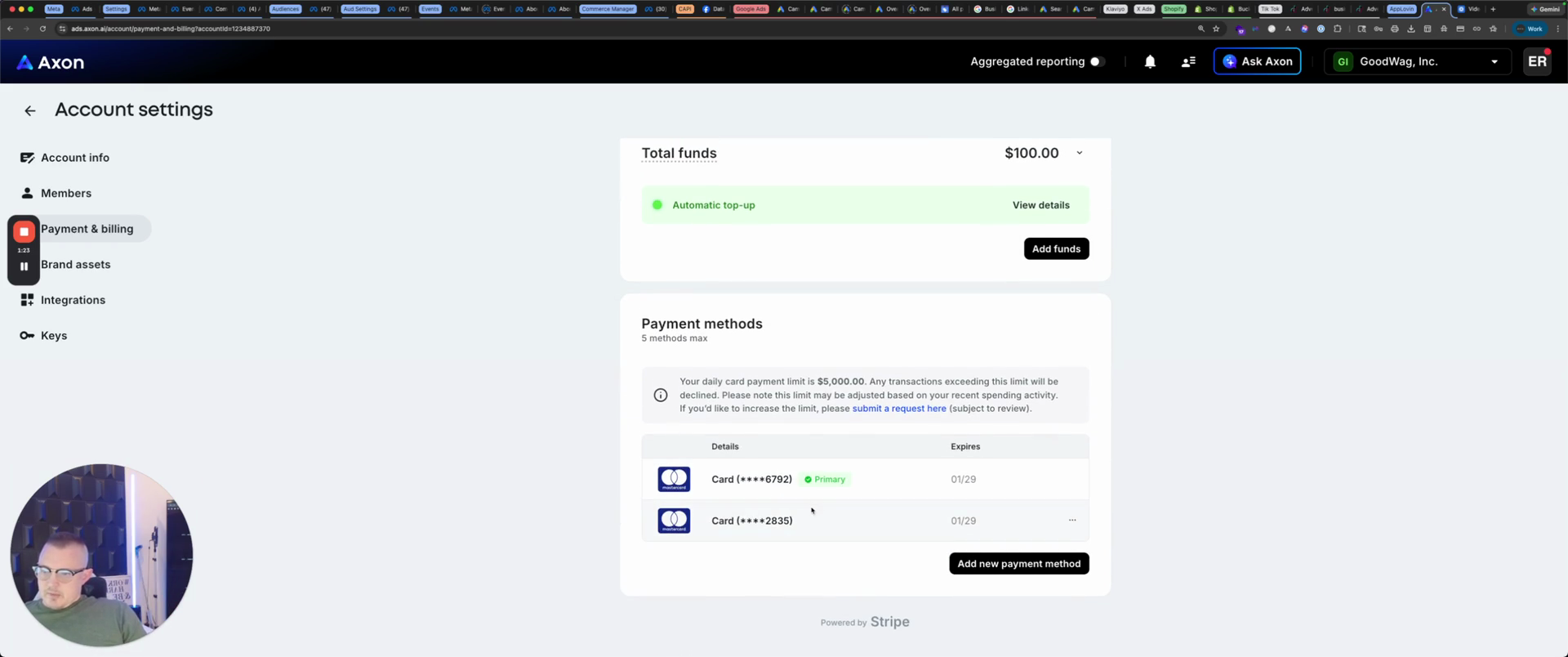Click the Add funds button
The image size is (1568, 657).
coord(1056,248)
